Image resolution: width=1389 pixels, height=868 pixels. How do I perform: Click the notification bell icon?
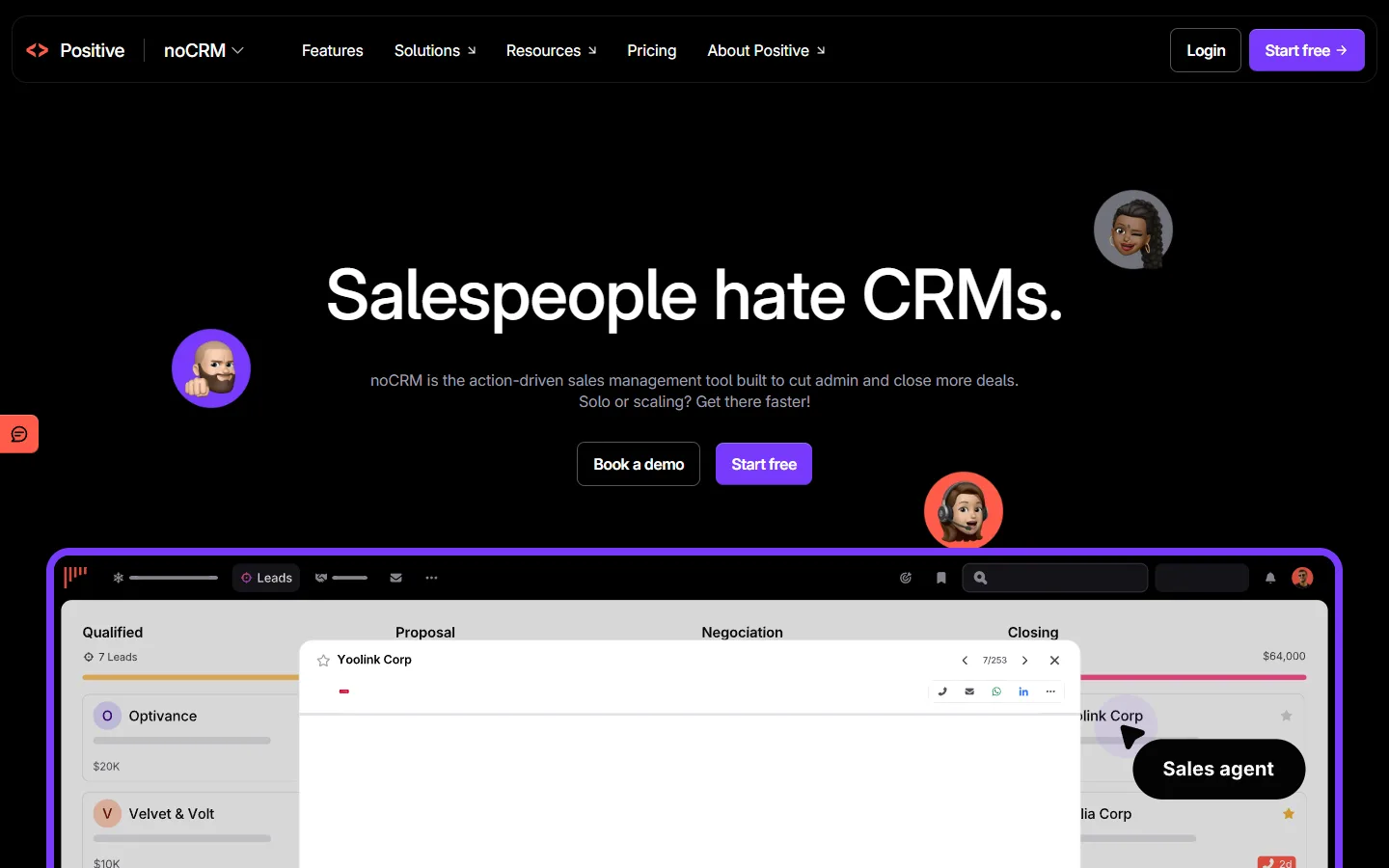coord(1270,578)
